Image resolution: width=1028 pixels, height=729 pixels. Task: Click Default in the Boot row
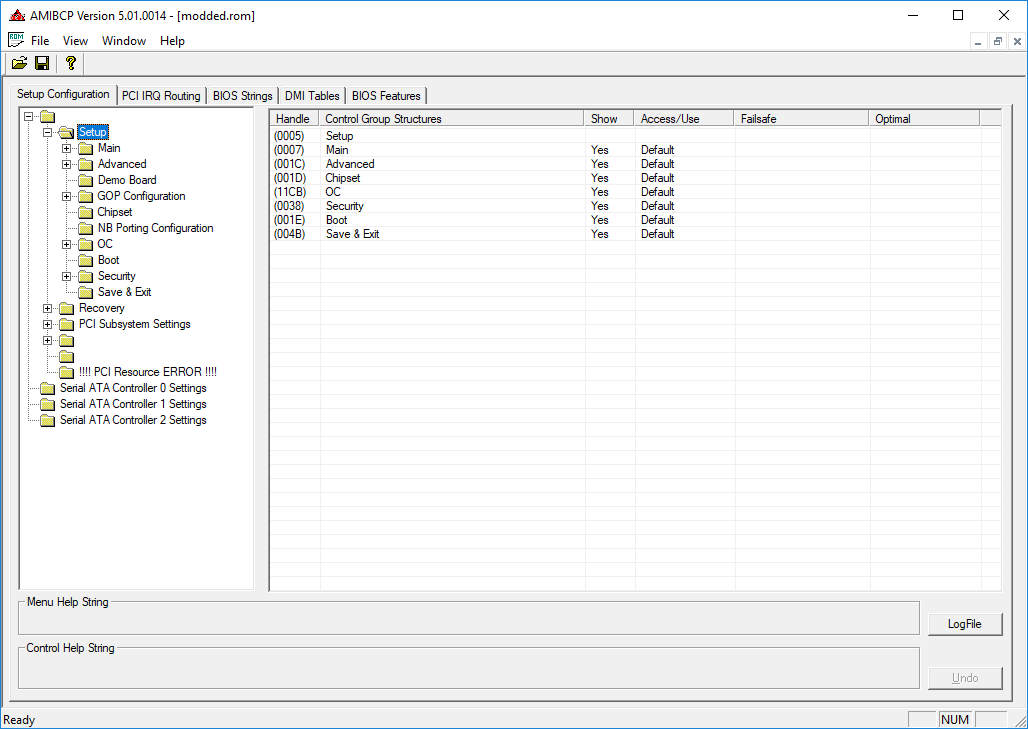[658, 220]
